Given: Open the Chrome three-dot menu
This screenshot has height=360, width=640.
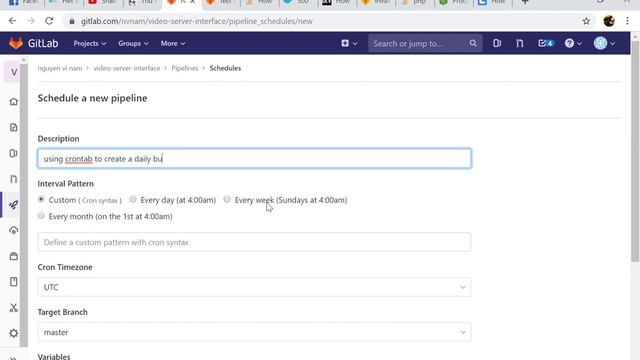Looking at the screenshot, I should tap(627, 21).
